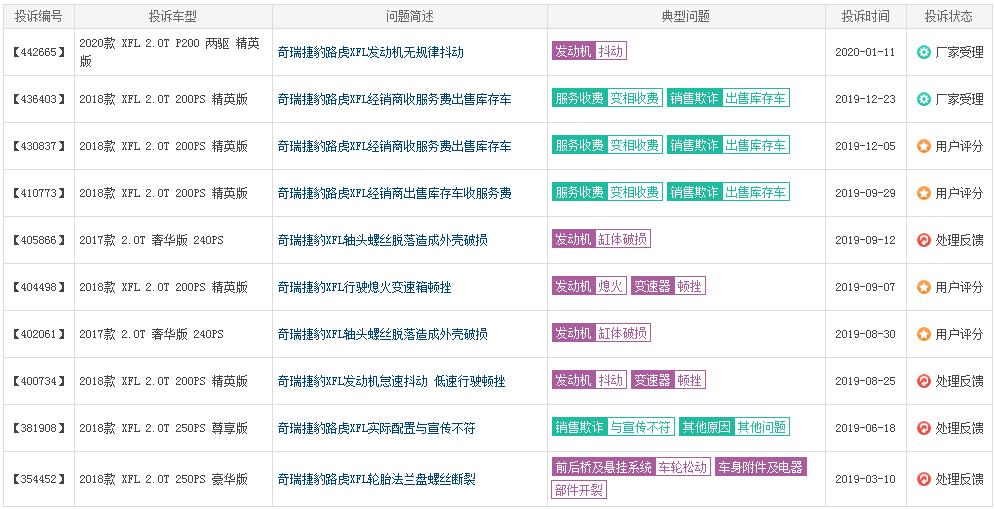Select complaint number 【405866】
The width and height of the screenshot is (995, 509).
point(39,240)
